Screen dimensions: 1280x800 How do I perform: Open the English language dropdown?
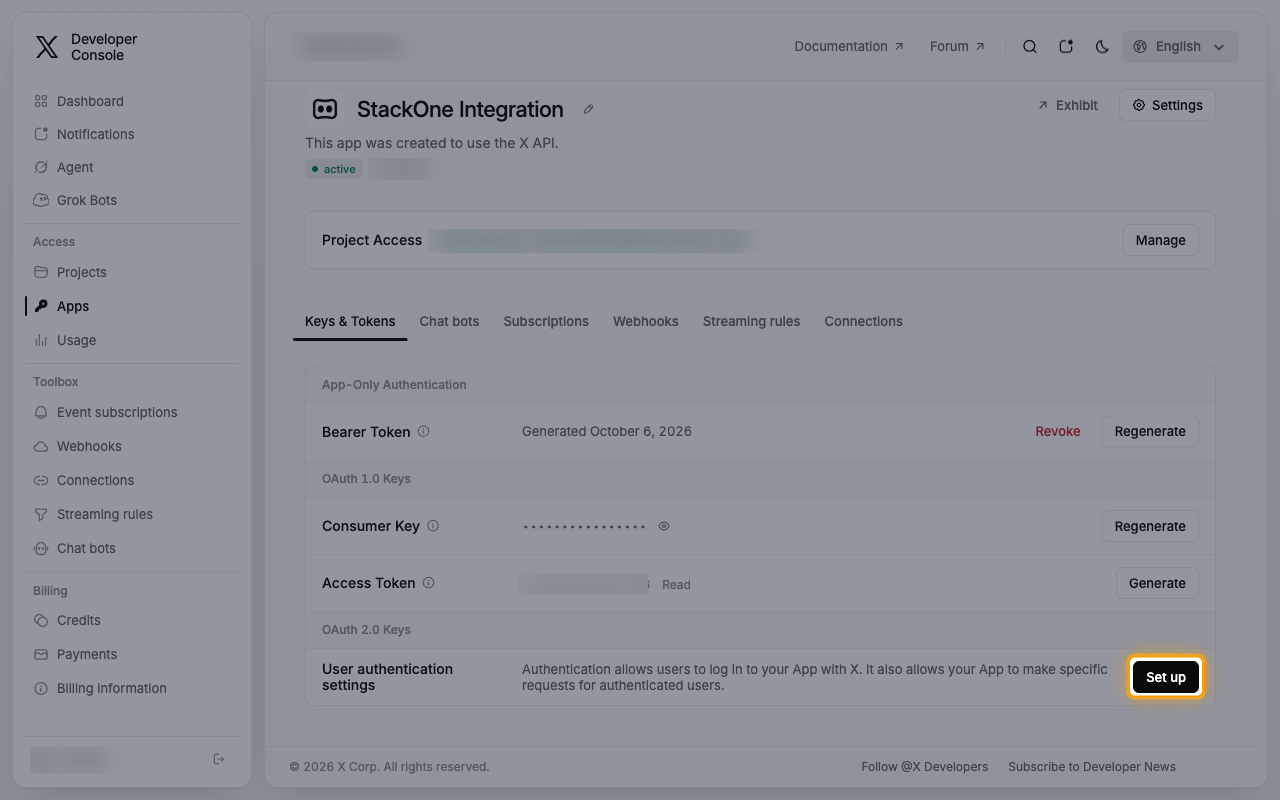click(x=1180, y=47)
